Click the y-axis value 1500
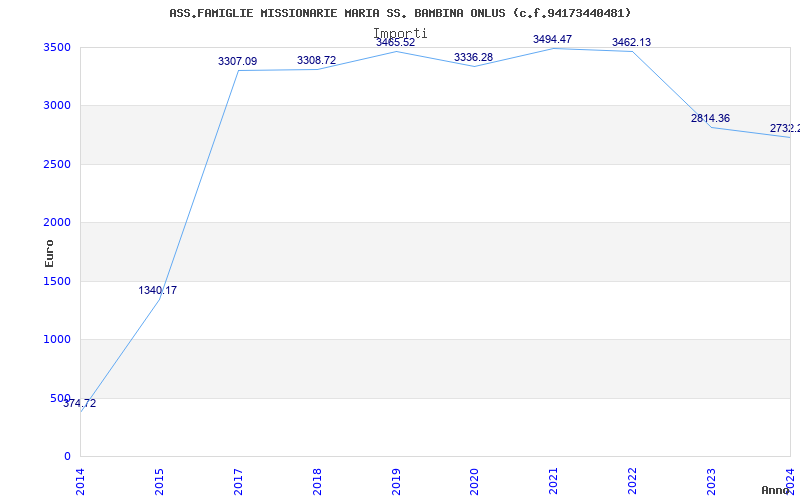Image resolution: width=800 pixels, height=500 pixels. [x=59, y=281]
